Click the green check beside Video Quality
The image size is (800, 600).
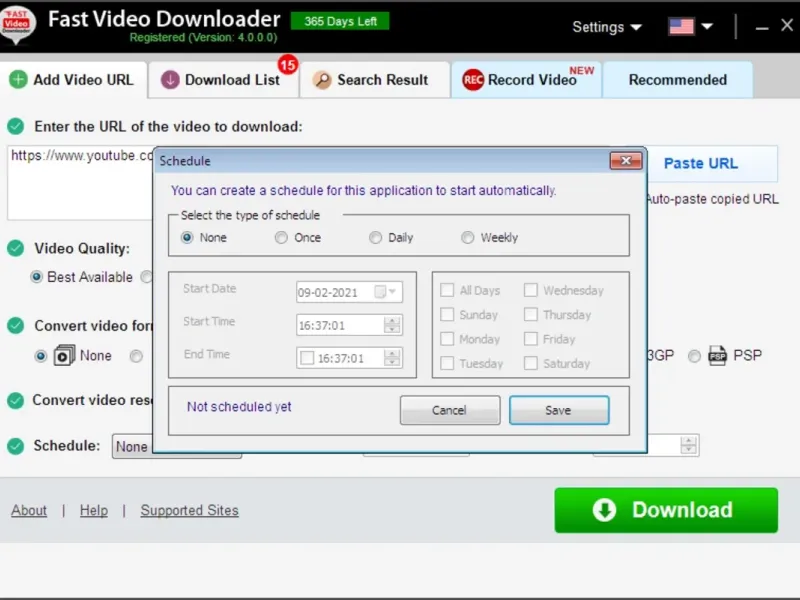(x=16, y=248)
